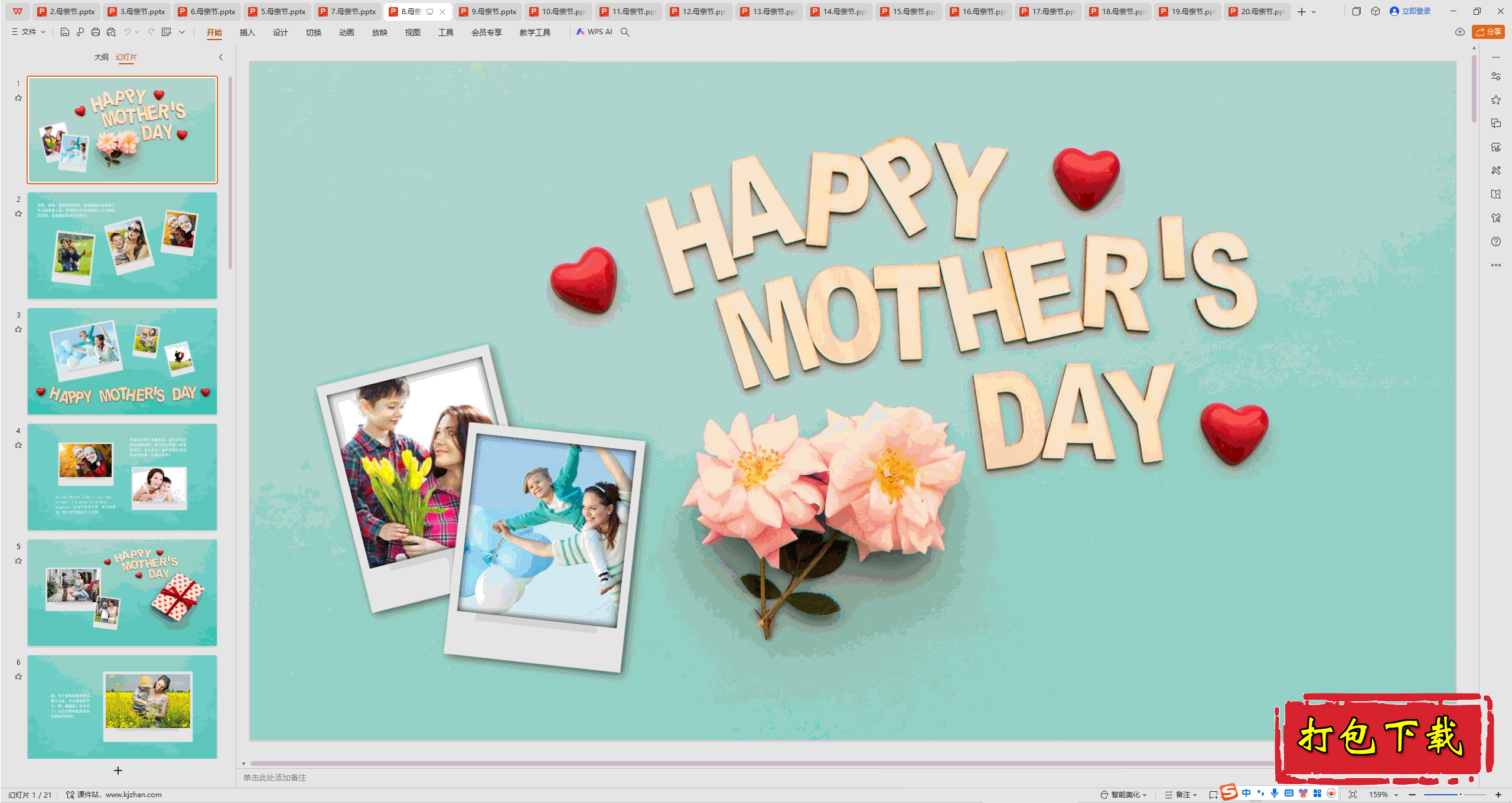Click the fit-to-window icon in status bar

click(1353, 795)
